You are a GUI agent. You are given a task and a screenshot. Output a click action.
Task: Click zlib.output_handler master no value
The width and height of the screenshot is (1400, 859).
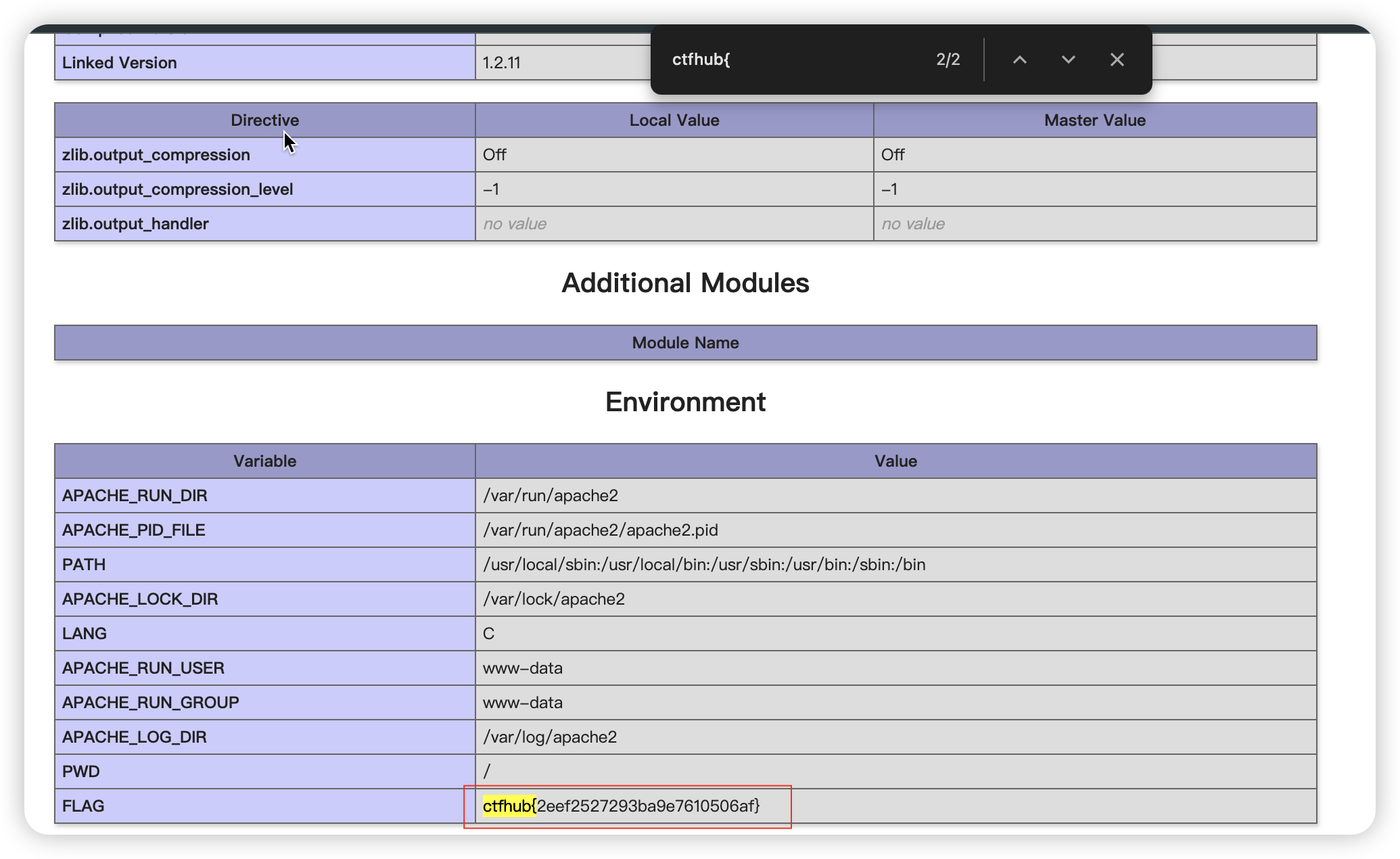point(913,224)
